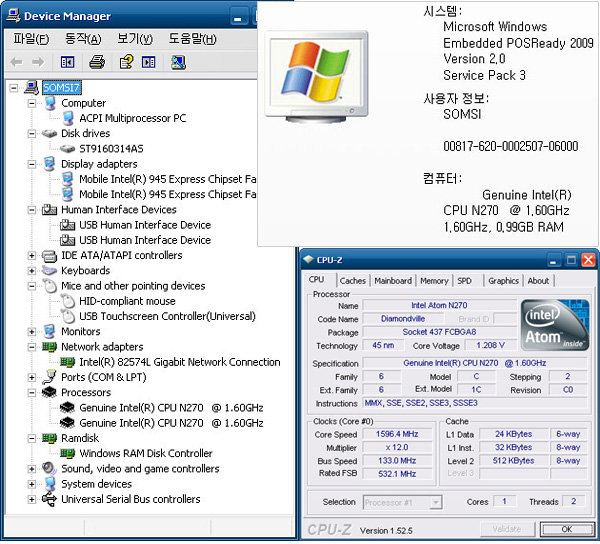Select the first USB Human Interface Device
The width and height of the screenshot is (600, 544).
coord(145,225)
